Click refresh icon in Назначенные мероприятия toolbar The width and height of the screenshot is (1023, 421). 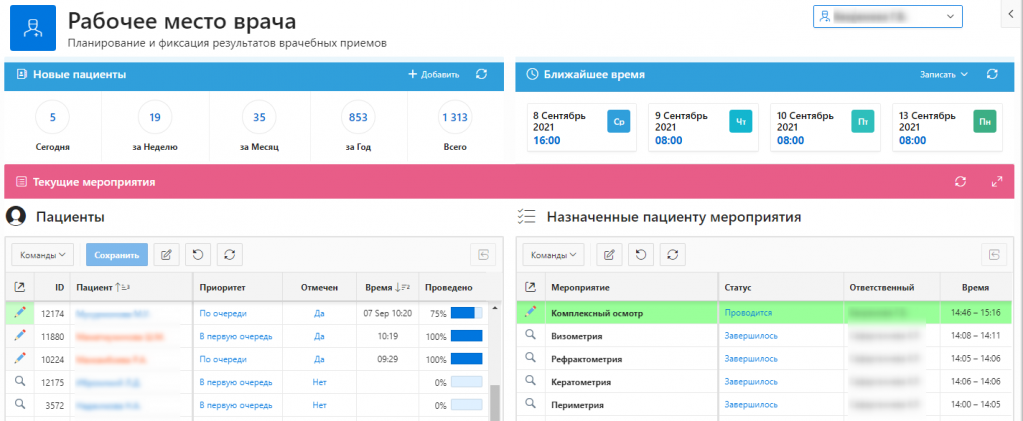point(674,255)
